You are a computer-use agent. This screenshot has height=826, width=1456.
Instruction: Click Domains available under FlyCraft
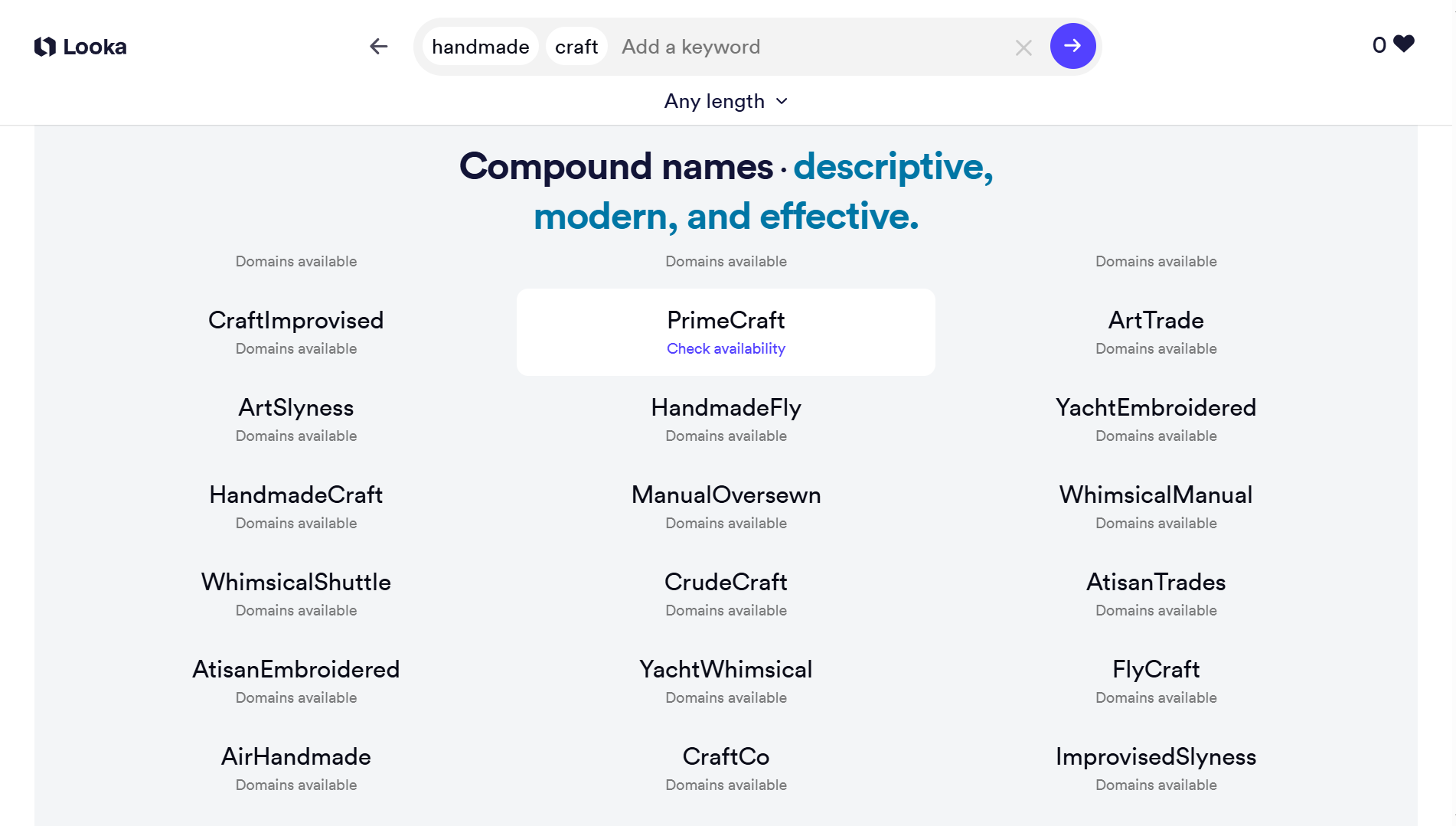[x=1156, y=697]
